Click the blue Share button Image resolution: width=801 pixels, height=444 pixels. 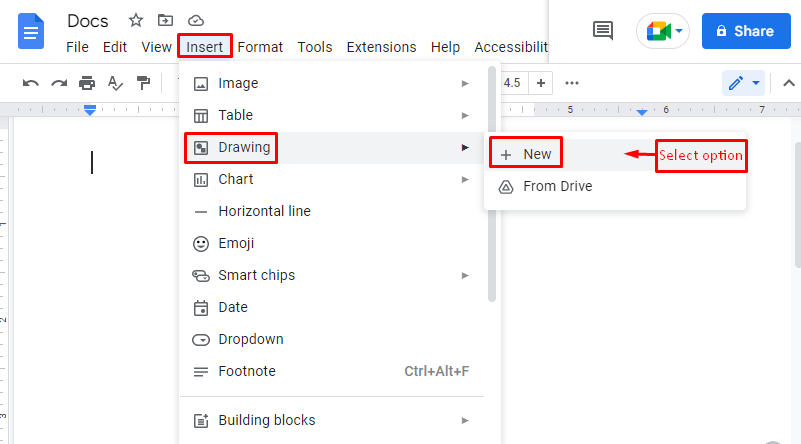(x=746, y=31)
